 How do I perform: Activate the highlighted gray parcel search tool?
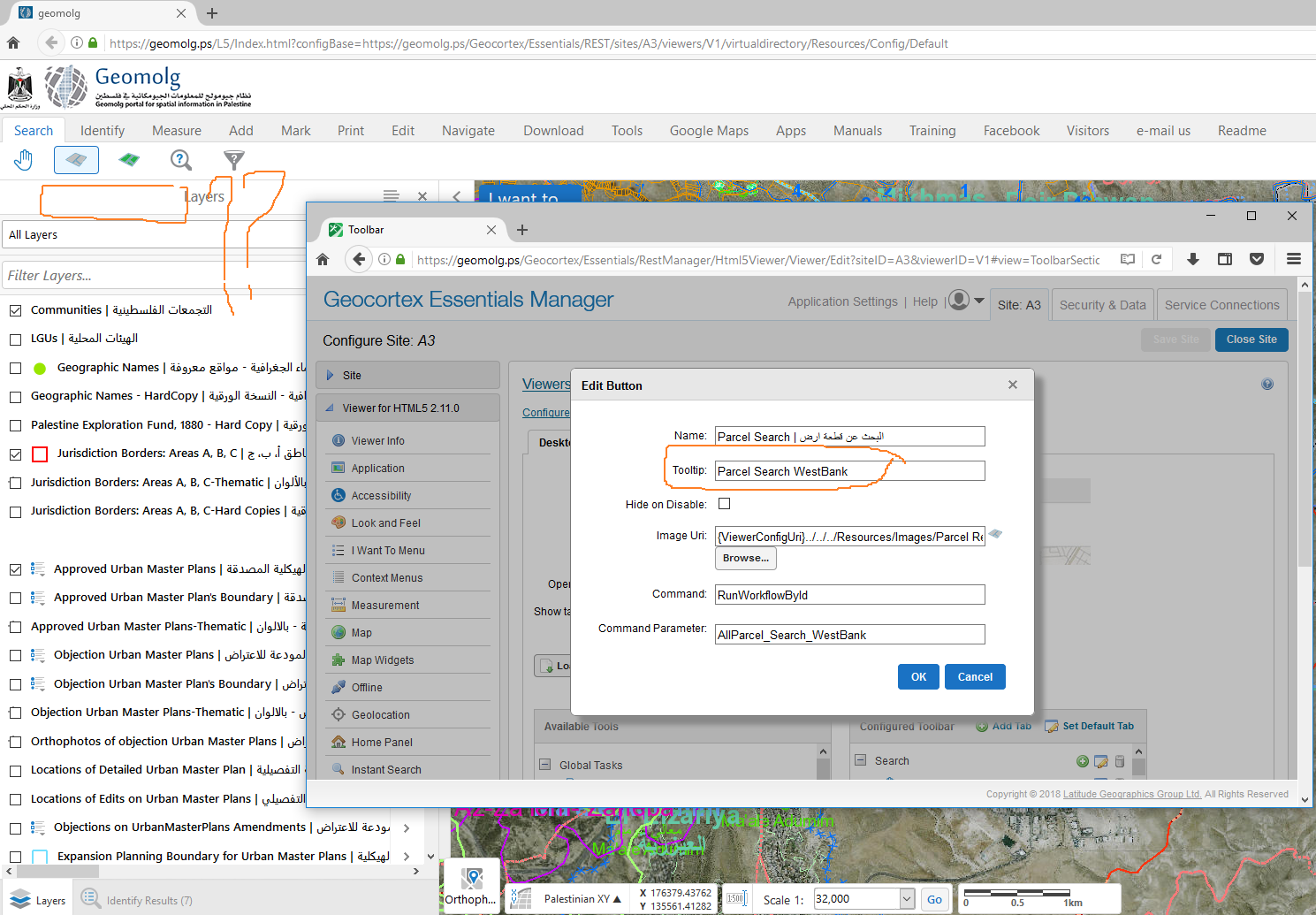click(76, 160)
